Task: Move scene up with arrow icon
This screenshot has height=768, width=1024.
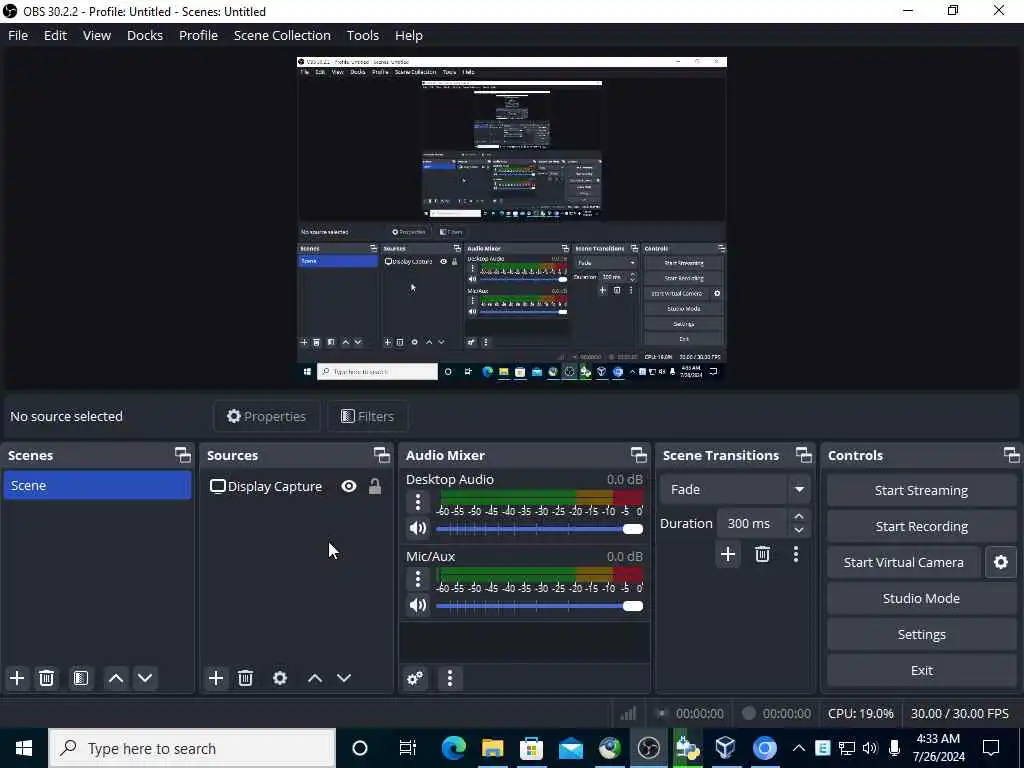Action: click(x=116, y=678)
